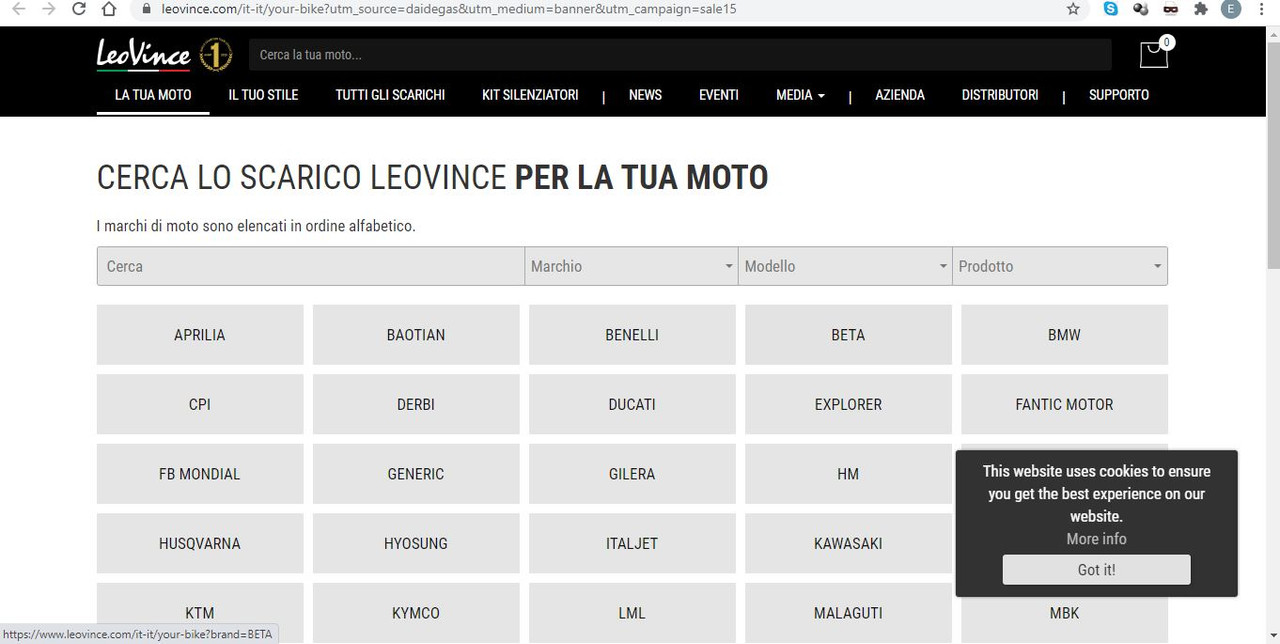Screen dimensions: 1280x644
Task: Select the FANTIC MOTOR brand
Action: coord(1064,404)
